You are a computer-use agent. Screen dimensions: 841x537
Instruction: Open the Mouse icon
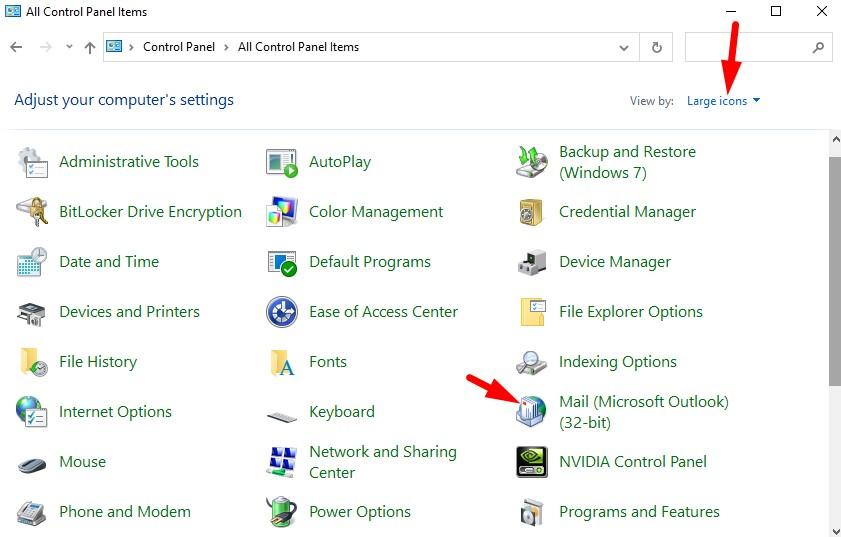32,464
